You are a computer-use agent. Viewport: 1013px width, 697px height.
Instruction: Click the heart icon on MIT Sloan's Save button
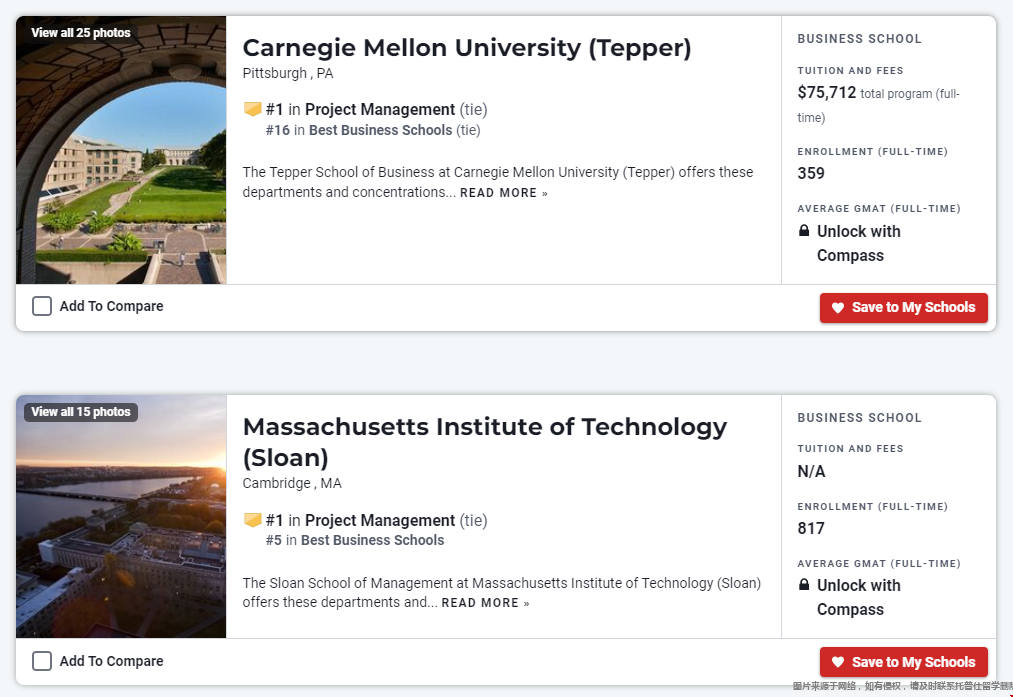coord(838,662)
